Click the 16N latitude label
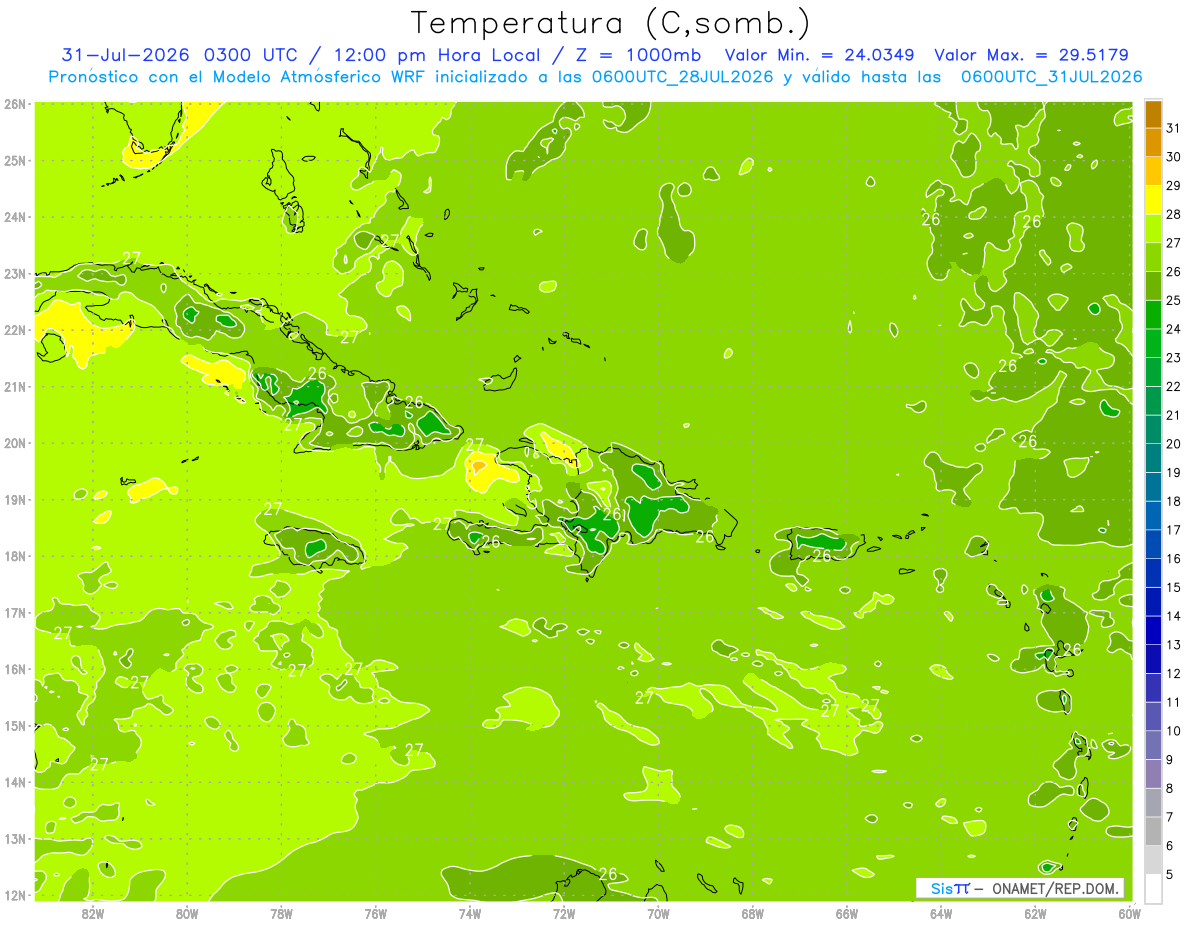The width and height of the screenshot is (1200, 927). [15, 669]
